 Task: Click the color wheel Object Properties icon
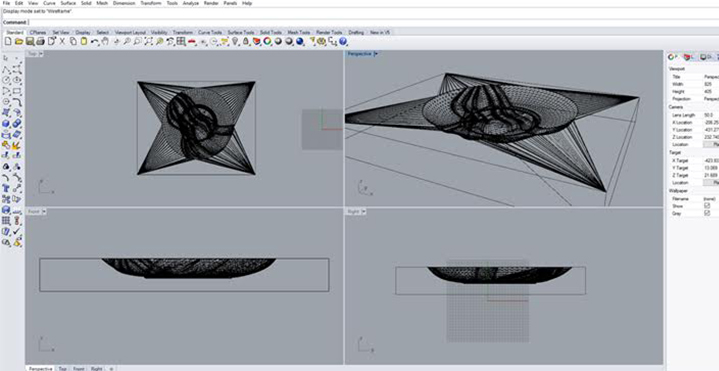click(267, 41)
